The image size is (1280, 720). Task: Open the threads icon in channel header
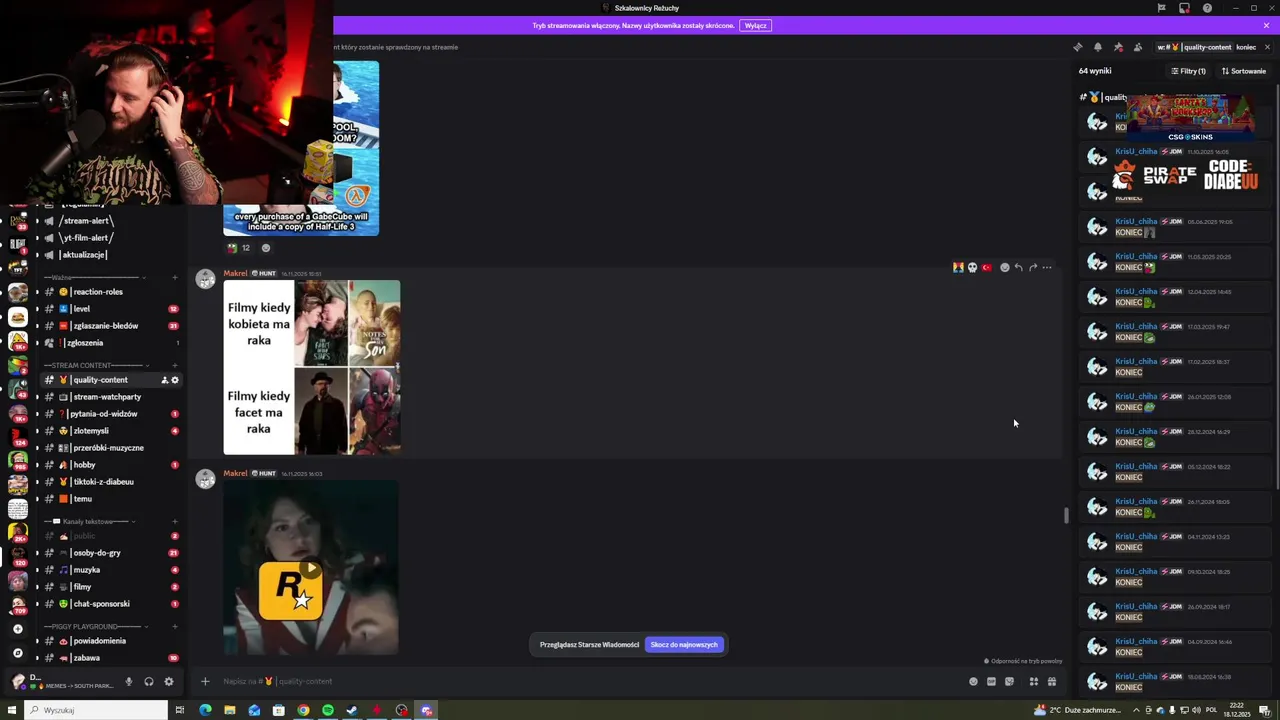click(x=1077, y=47)
